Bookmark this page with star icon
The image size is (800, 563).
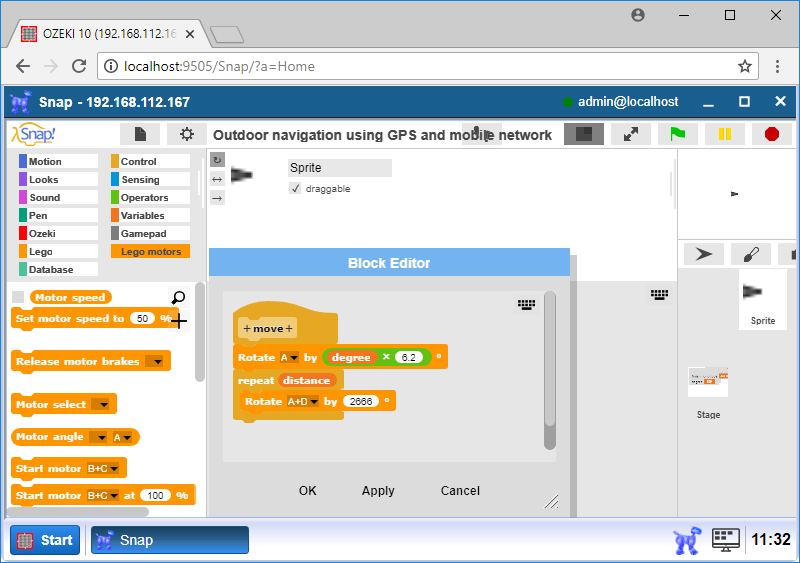click(744, 66)
